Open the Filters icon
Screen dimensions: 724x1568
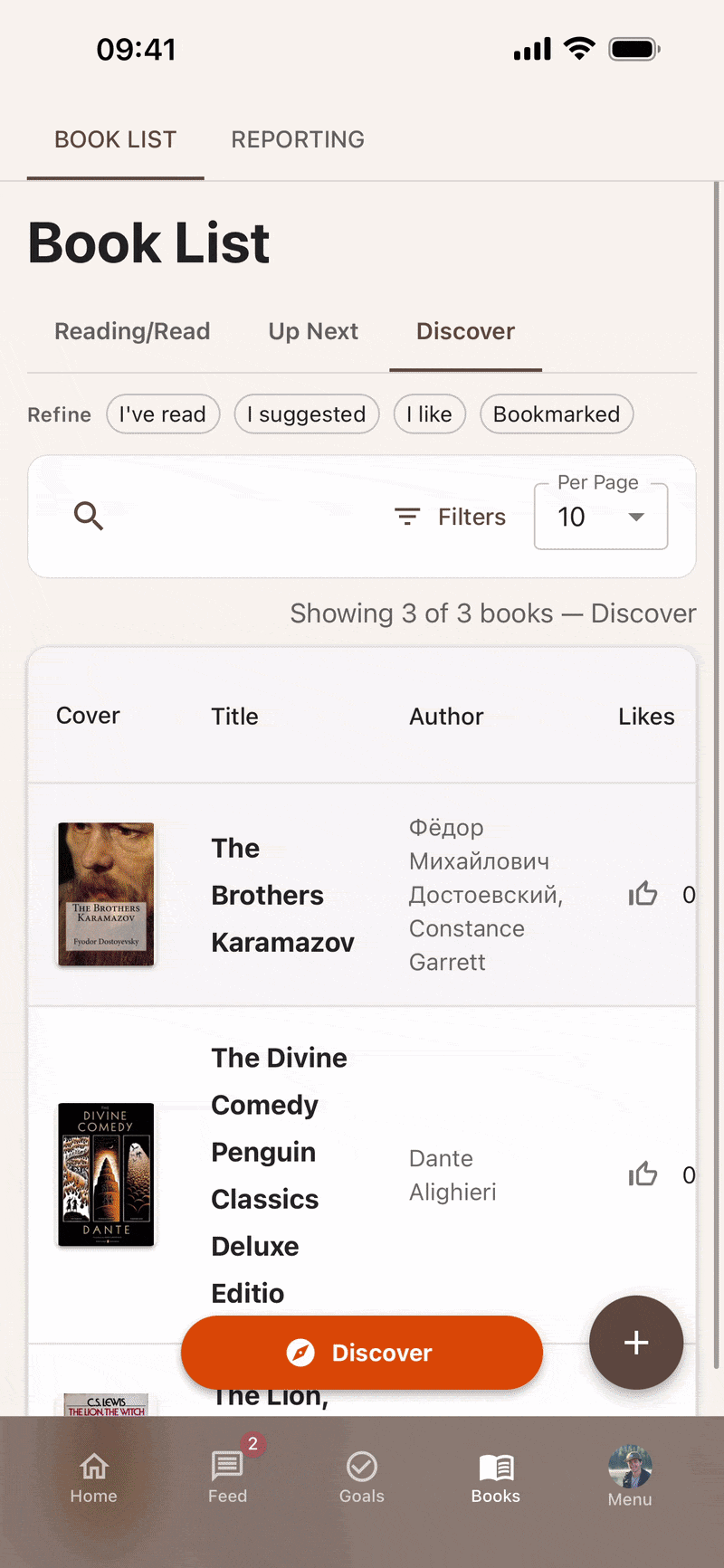pos(407,517)
